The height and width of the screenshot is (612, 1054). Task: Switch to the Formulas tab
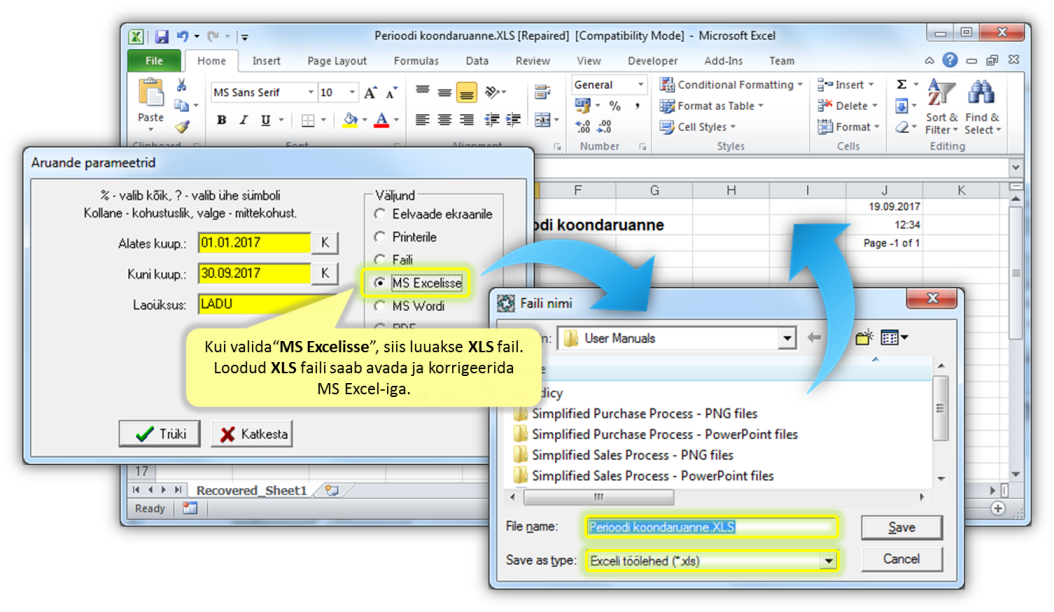tap(416, 61)
